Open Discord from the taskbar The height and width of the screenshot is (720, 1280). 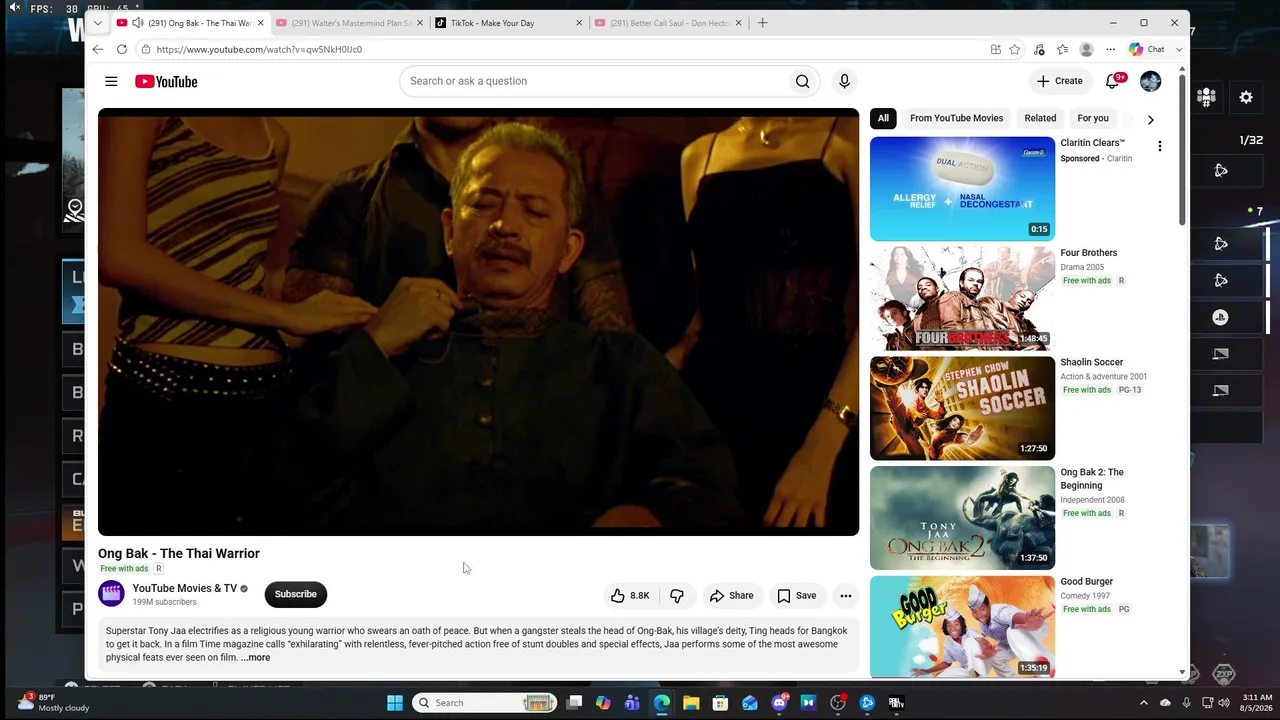point(779,703)
